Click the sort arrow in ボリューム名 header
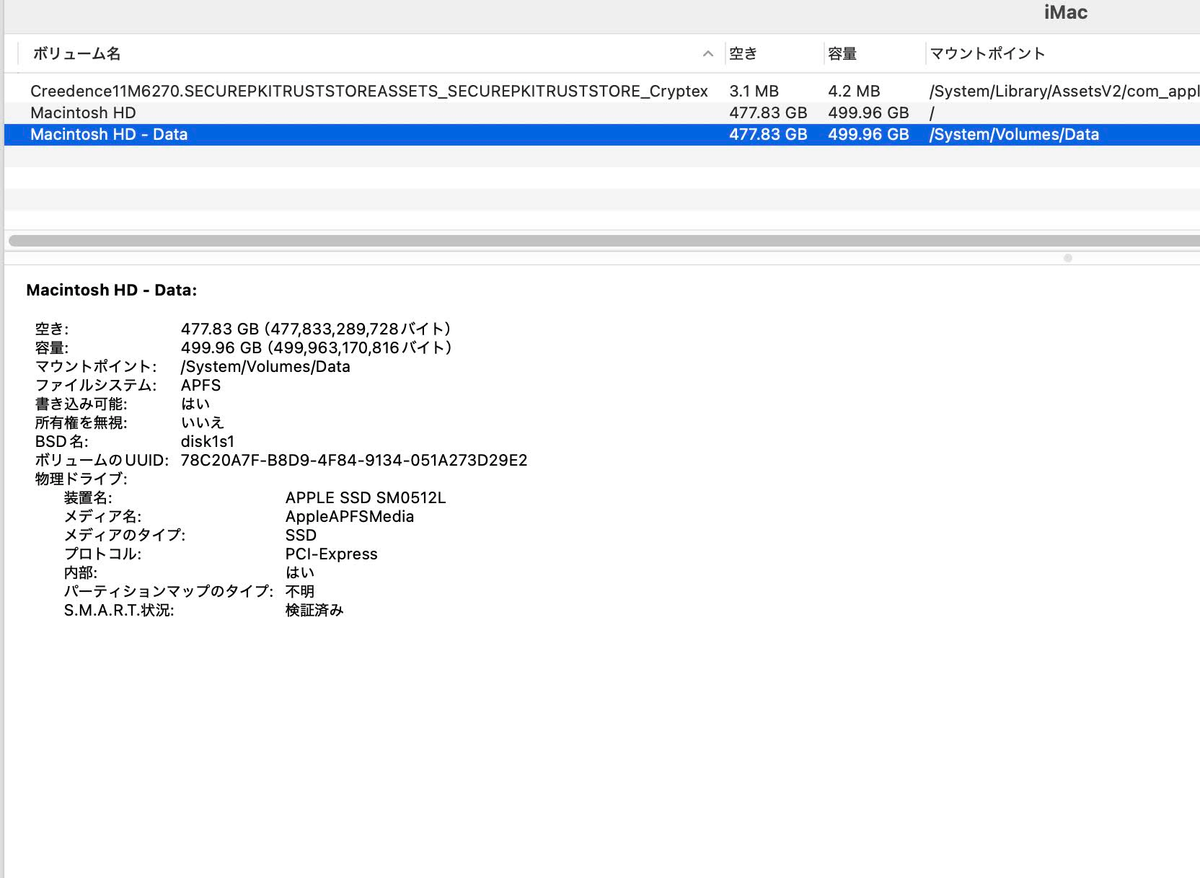This screenshot has height=878, width=1200. point(708,54)
